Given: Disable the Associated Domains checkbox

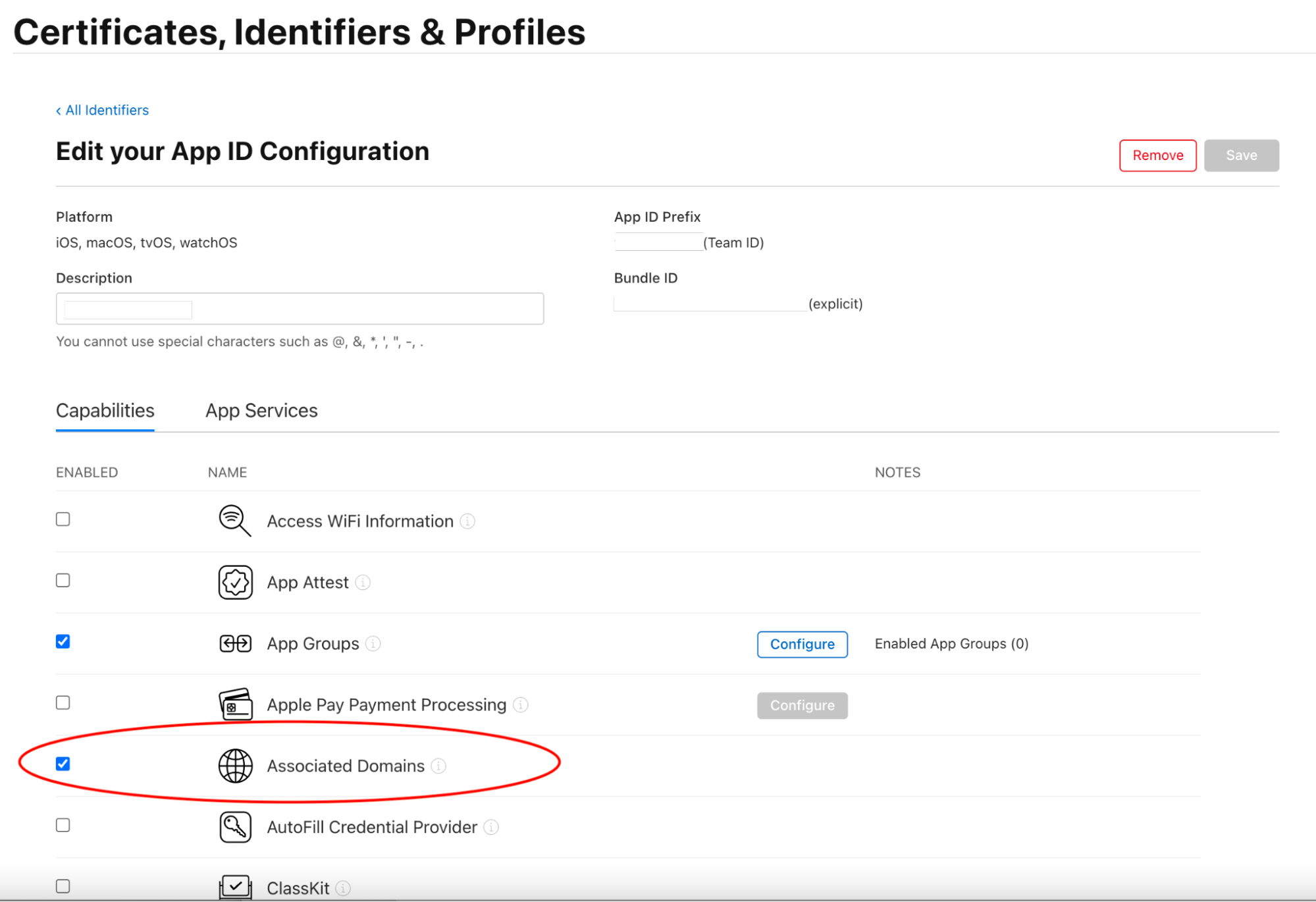Looking at the screenshot, I should point(63,764).
